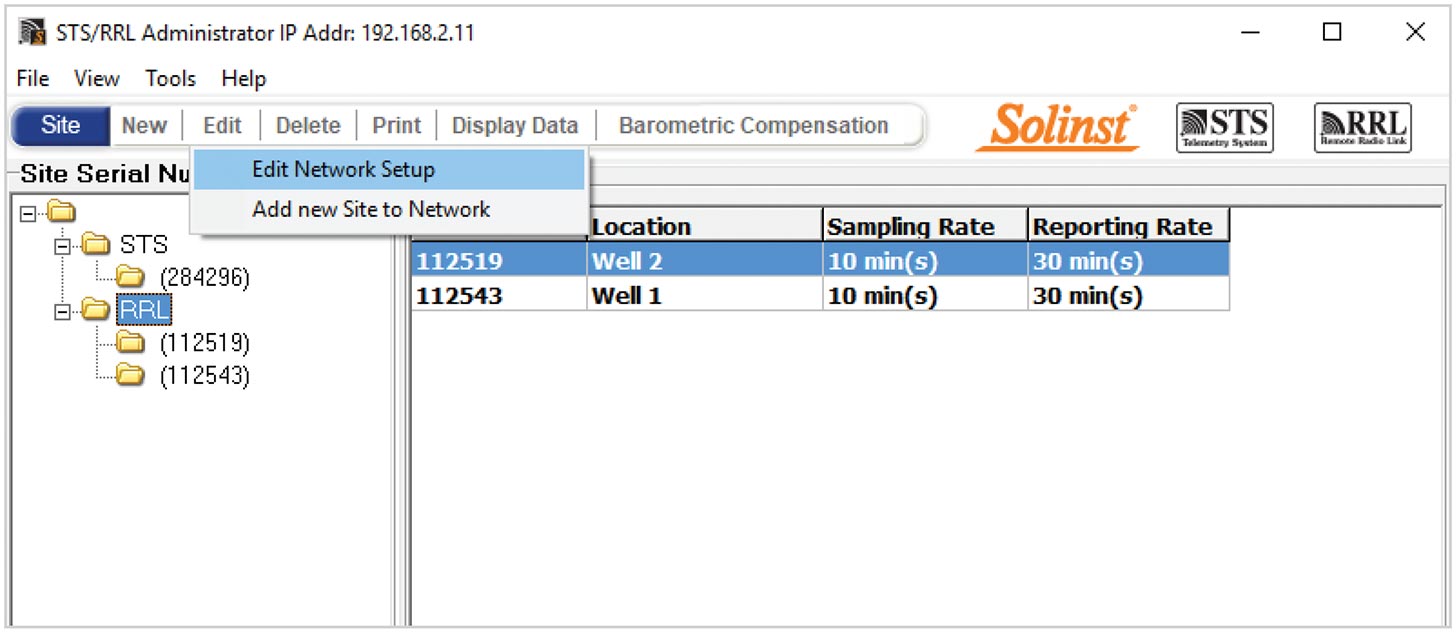
Task: Select Edit Network Setup from the menu
Action: (x=343, y=169)
